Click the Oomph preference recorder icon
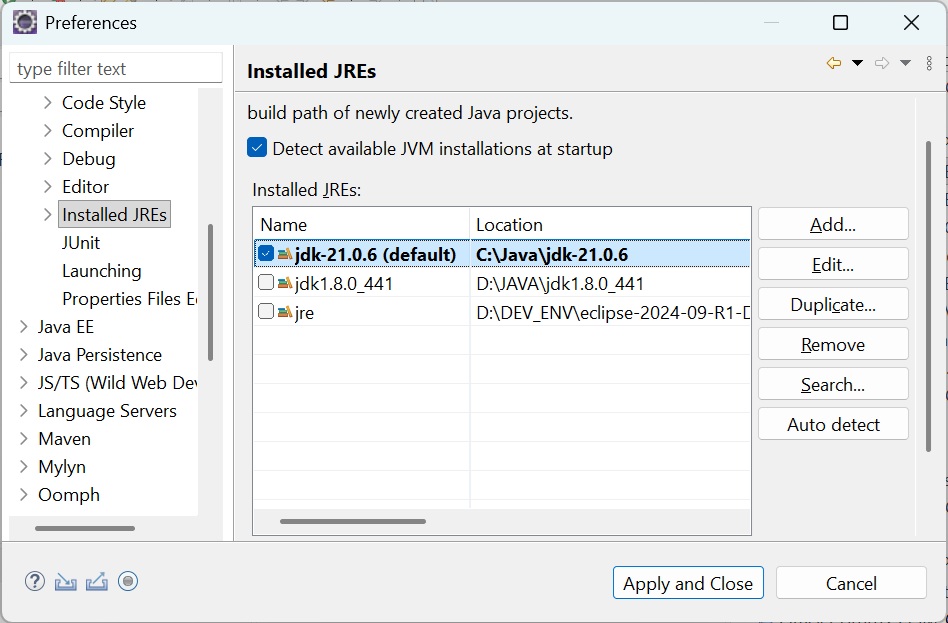 pyautogui.click(x=128, y=581)
